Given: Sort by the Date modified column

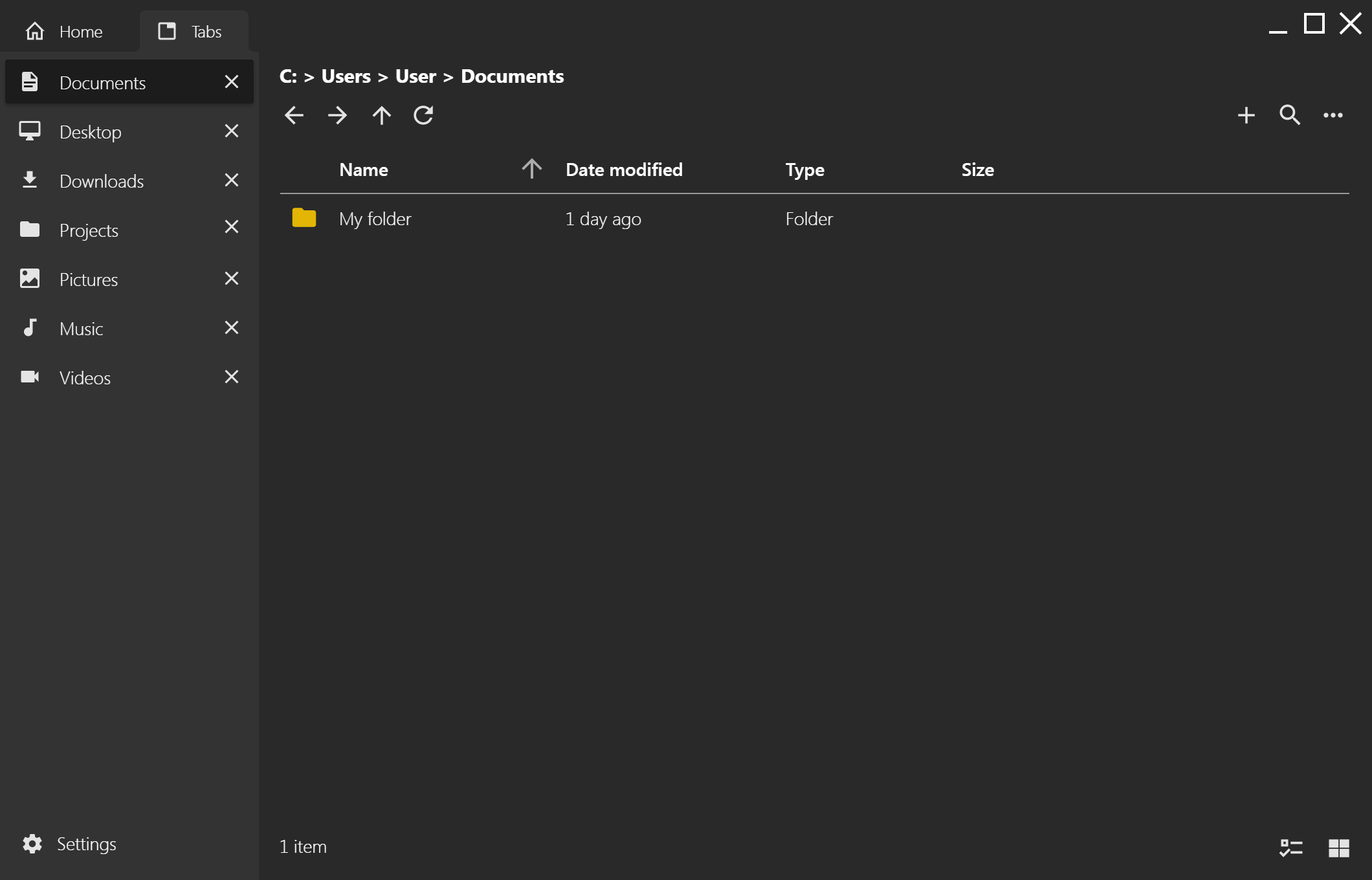Looking at the screenshot, I should tap(624, 170).
